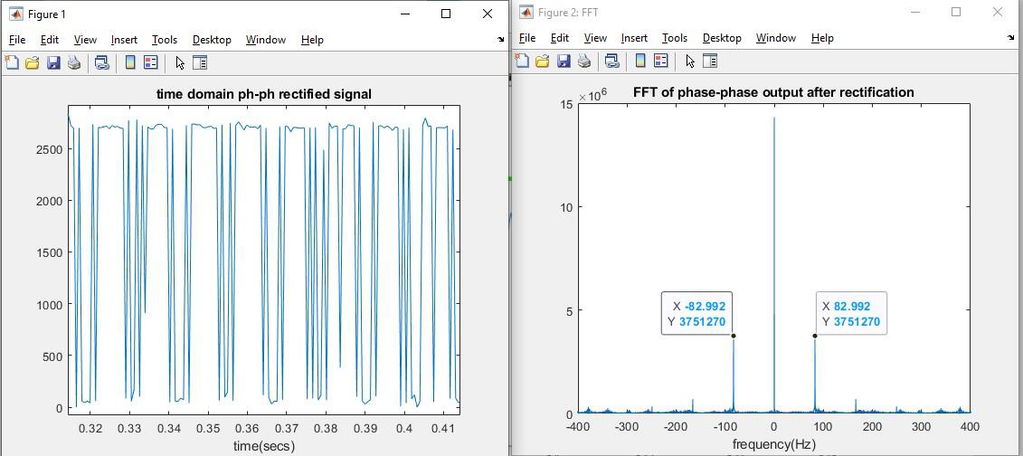Open File menu in Figure 2: FFT

527,38
